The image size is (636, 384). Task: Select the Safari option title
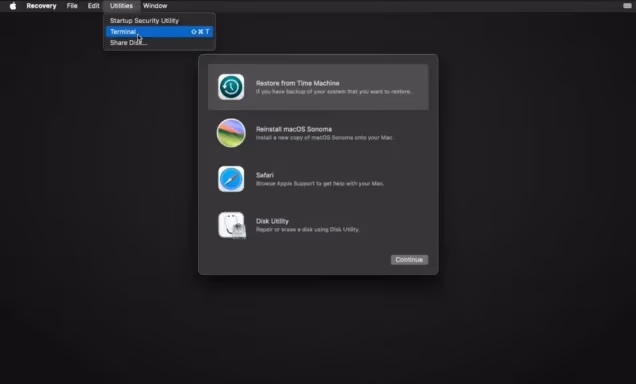[x=264, y=175]
